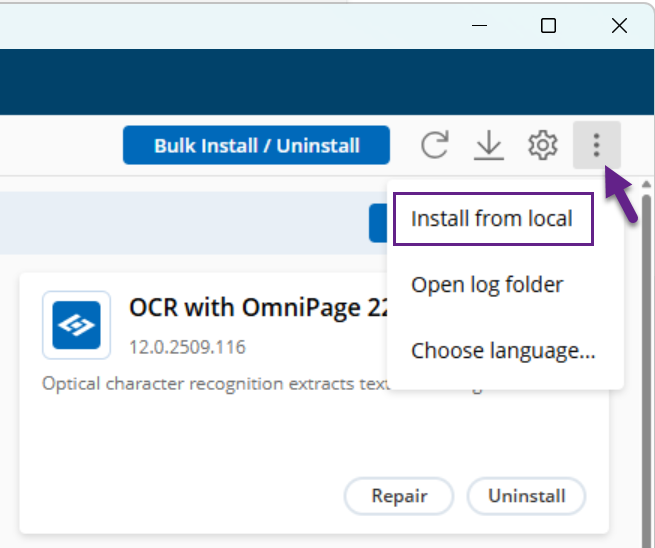
Task: Select Install from local
Action: pos(492,219)
